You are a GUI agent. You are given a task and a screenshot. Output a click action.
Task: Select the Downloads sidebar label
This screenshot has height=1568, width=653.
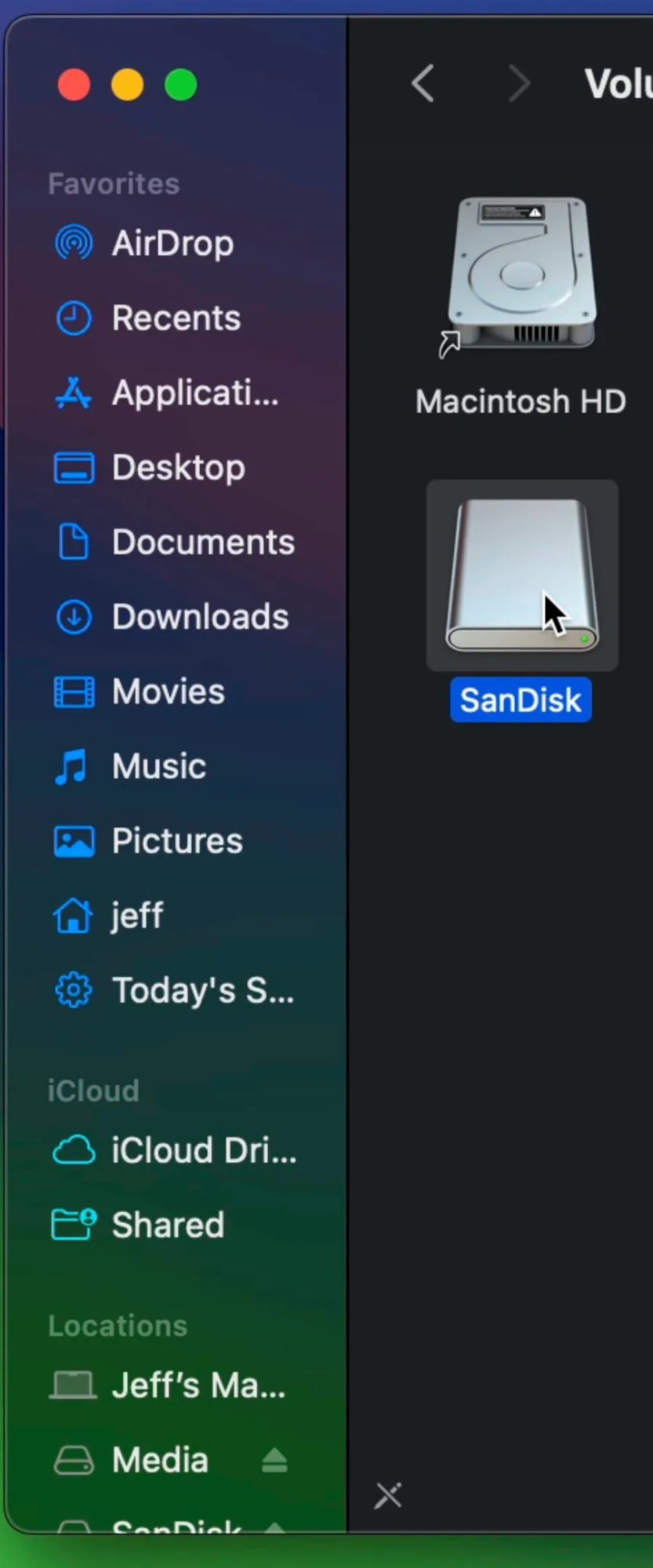[201, 617]
